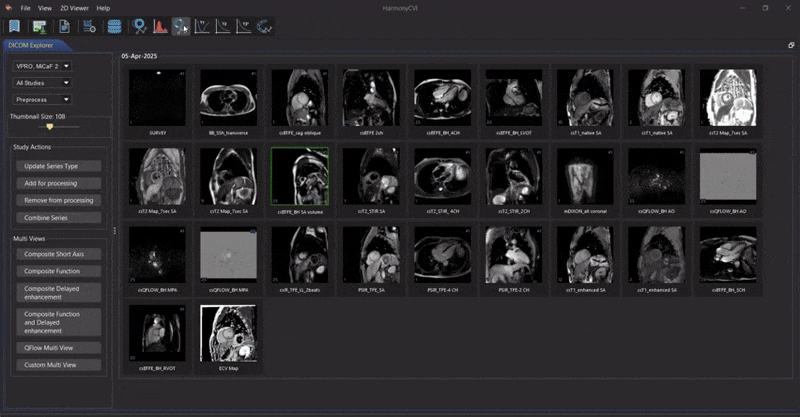Click the Custom Multi View button

(59, 365)
